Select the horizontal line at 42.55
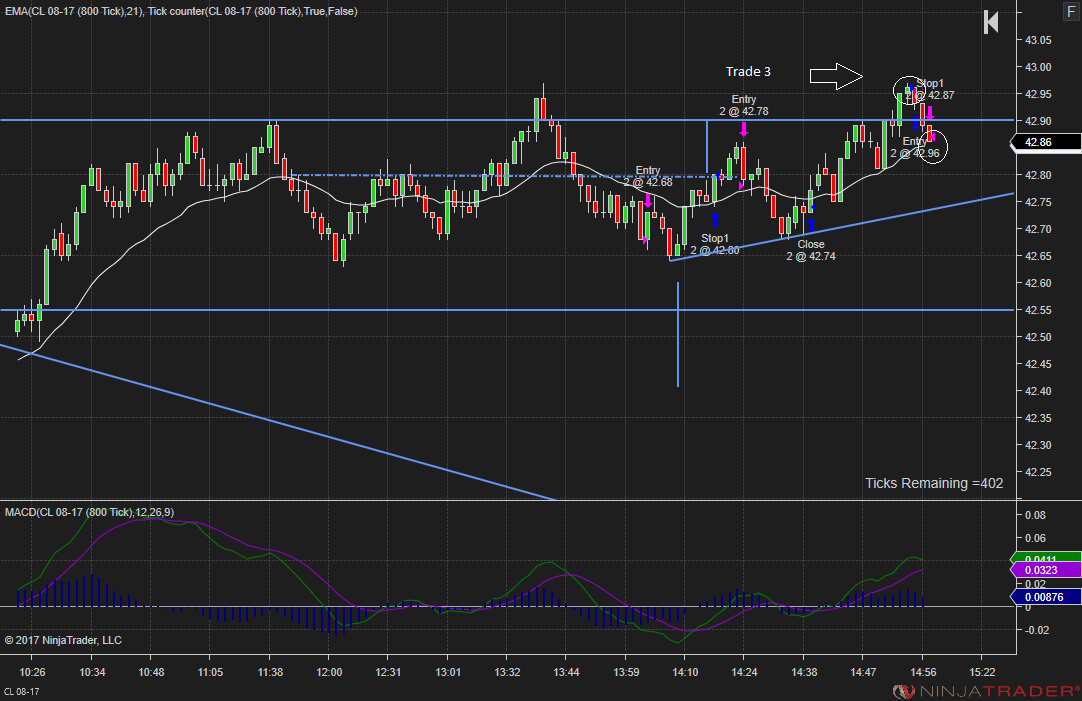The image size is (1082, 701). coord(507,310)
